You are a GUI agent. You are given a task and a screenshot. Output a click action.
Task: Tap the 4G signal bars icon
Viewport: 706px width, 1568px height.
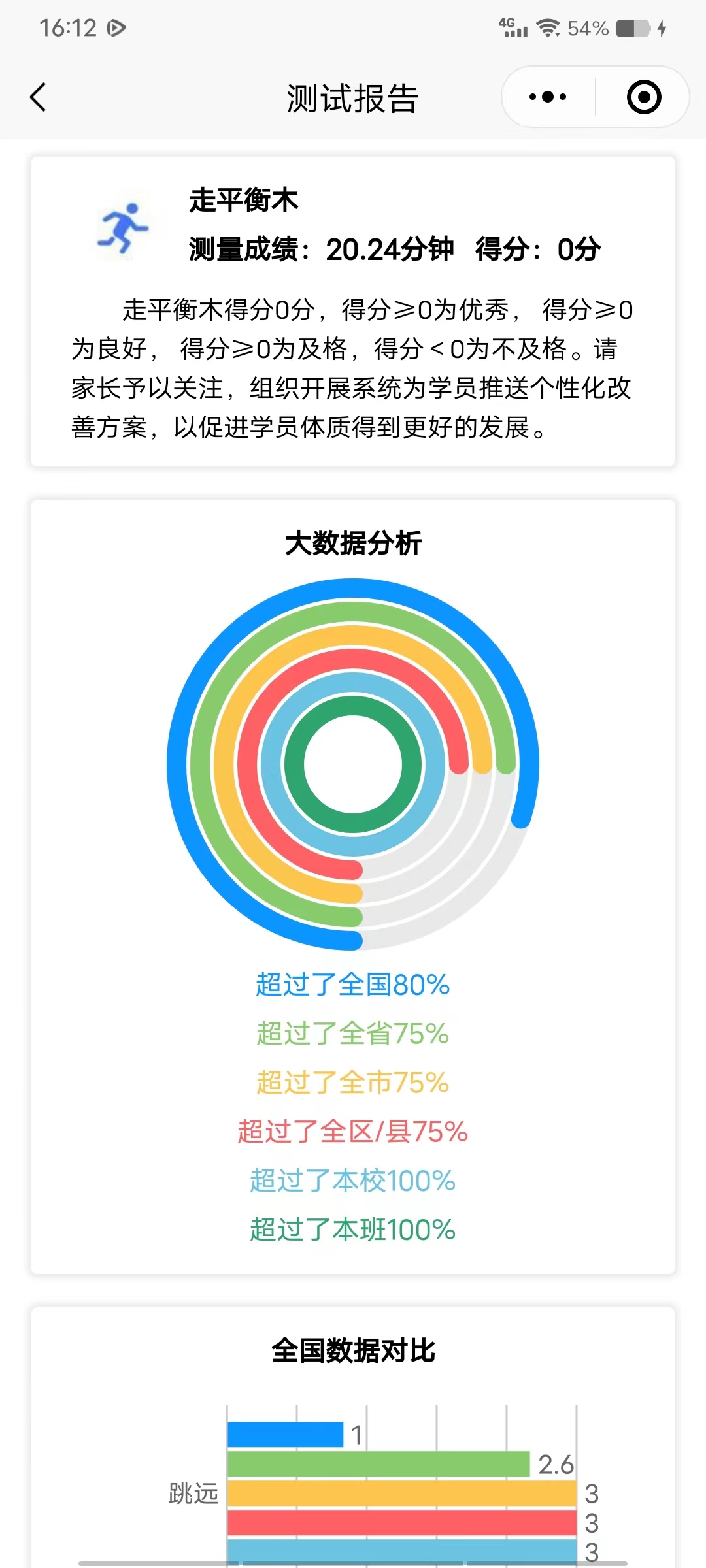click(x=513, y=28)
